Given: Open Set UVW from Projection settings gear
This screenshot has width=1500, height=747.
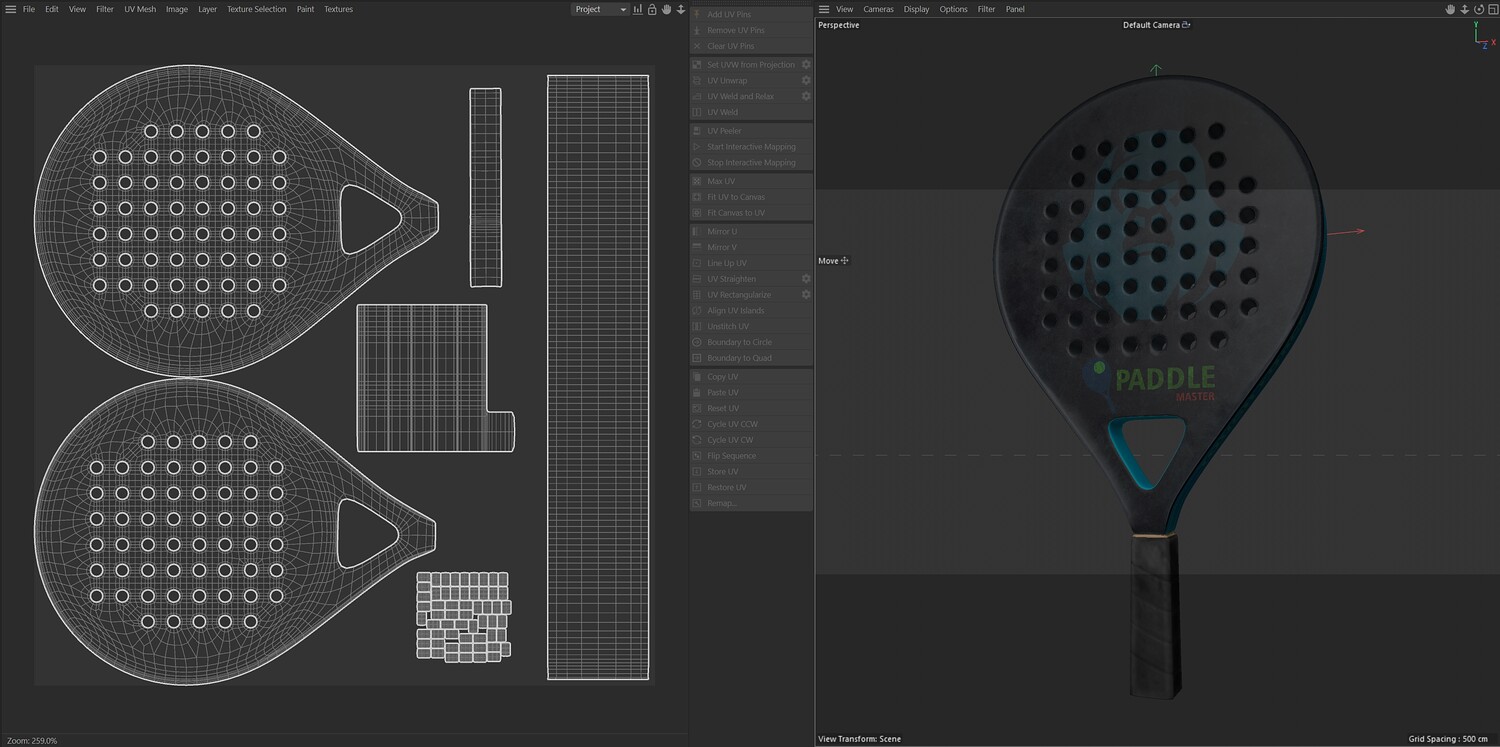Looking at the screenshot, I should (x=806, y=64).
